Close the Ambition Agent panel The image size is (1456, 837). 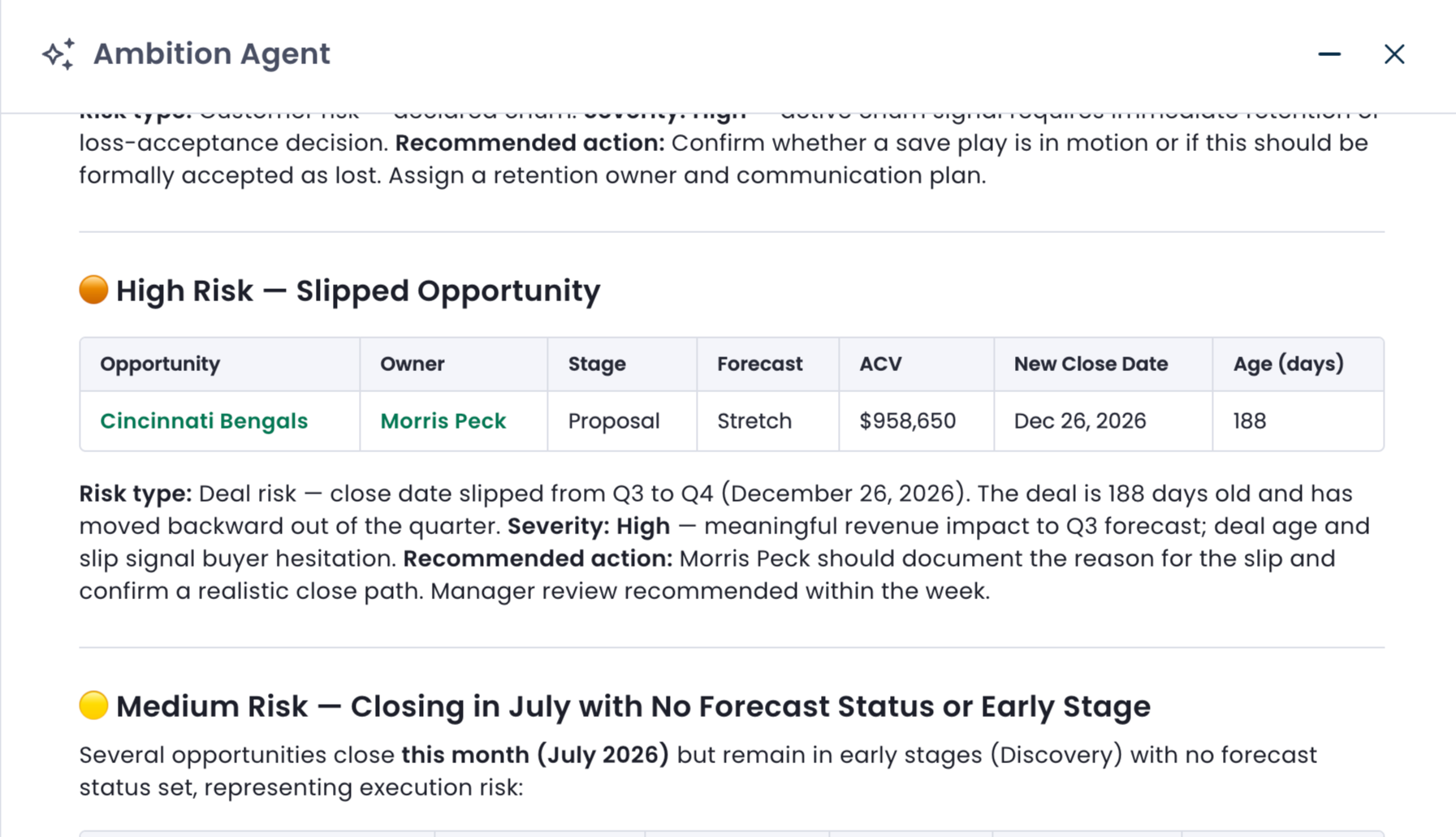pyautogui.click(x=1394, y=54)
